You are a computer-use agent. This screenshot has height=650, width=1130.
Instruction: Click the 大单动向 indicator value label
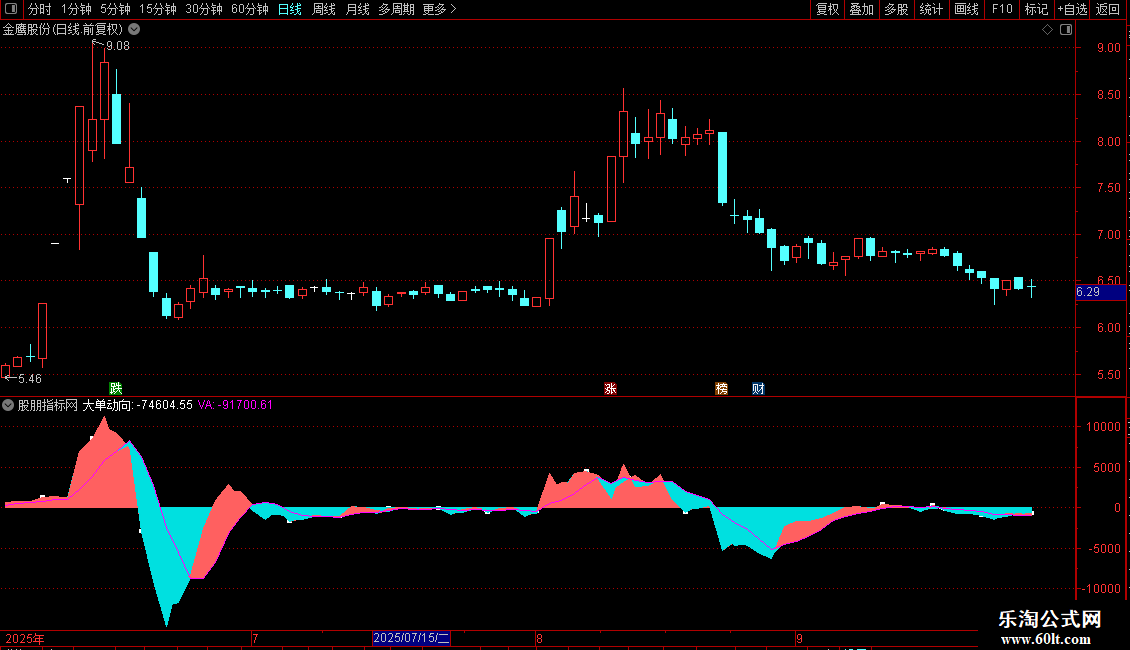click(138, 405)
